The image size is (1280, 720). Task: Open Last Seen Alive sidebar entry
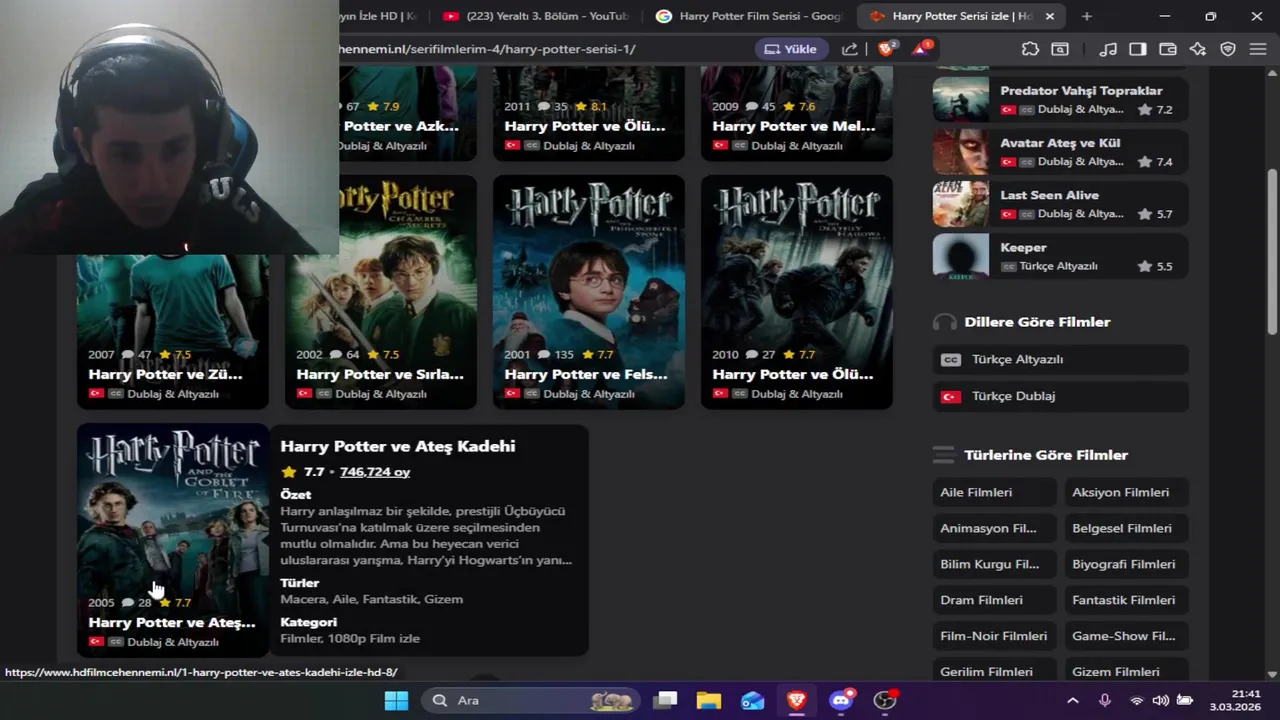click(x=1060, y=203)
